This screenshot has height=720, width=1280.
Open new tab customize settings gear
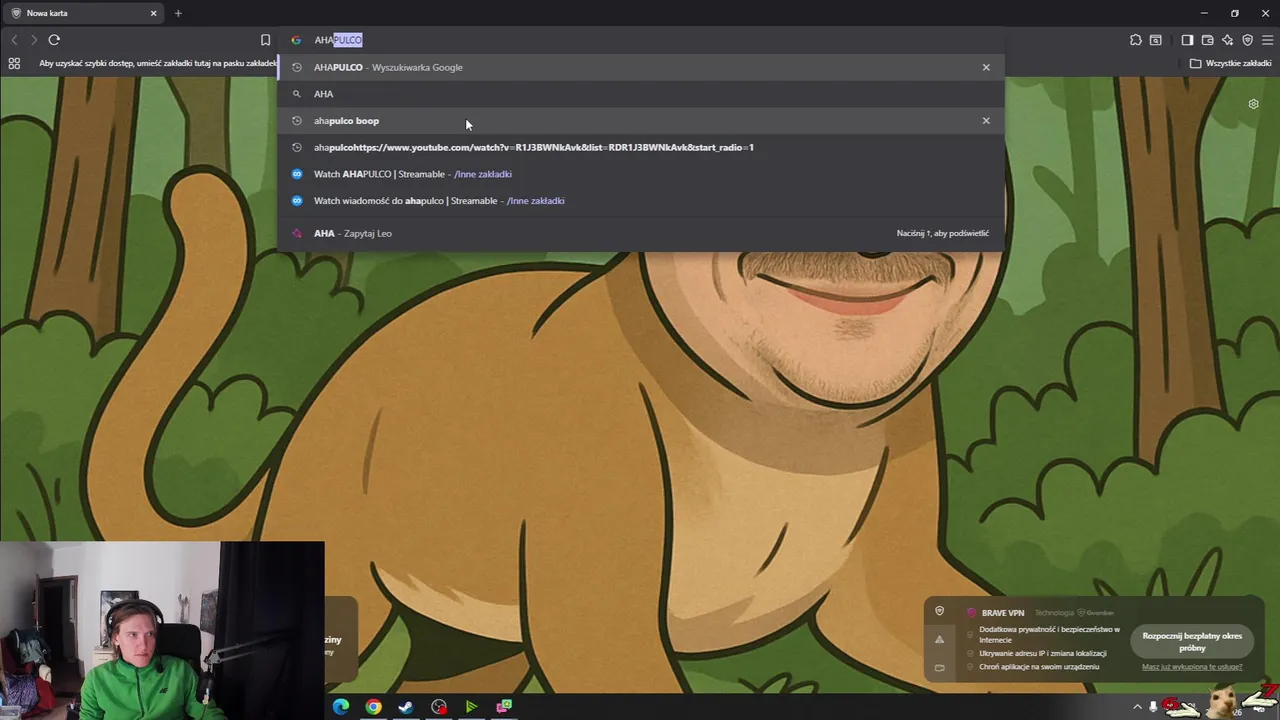(x=1253, y=104)
